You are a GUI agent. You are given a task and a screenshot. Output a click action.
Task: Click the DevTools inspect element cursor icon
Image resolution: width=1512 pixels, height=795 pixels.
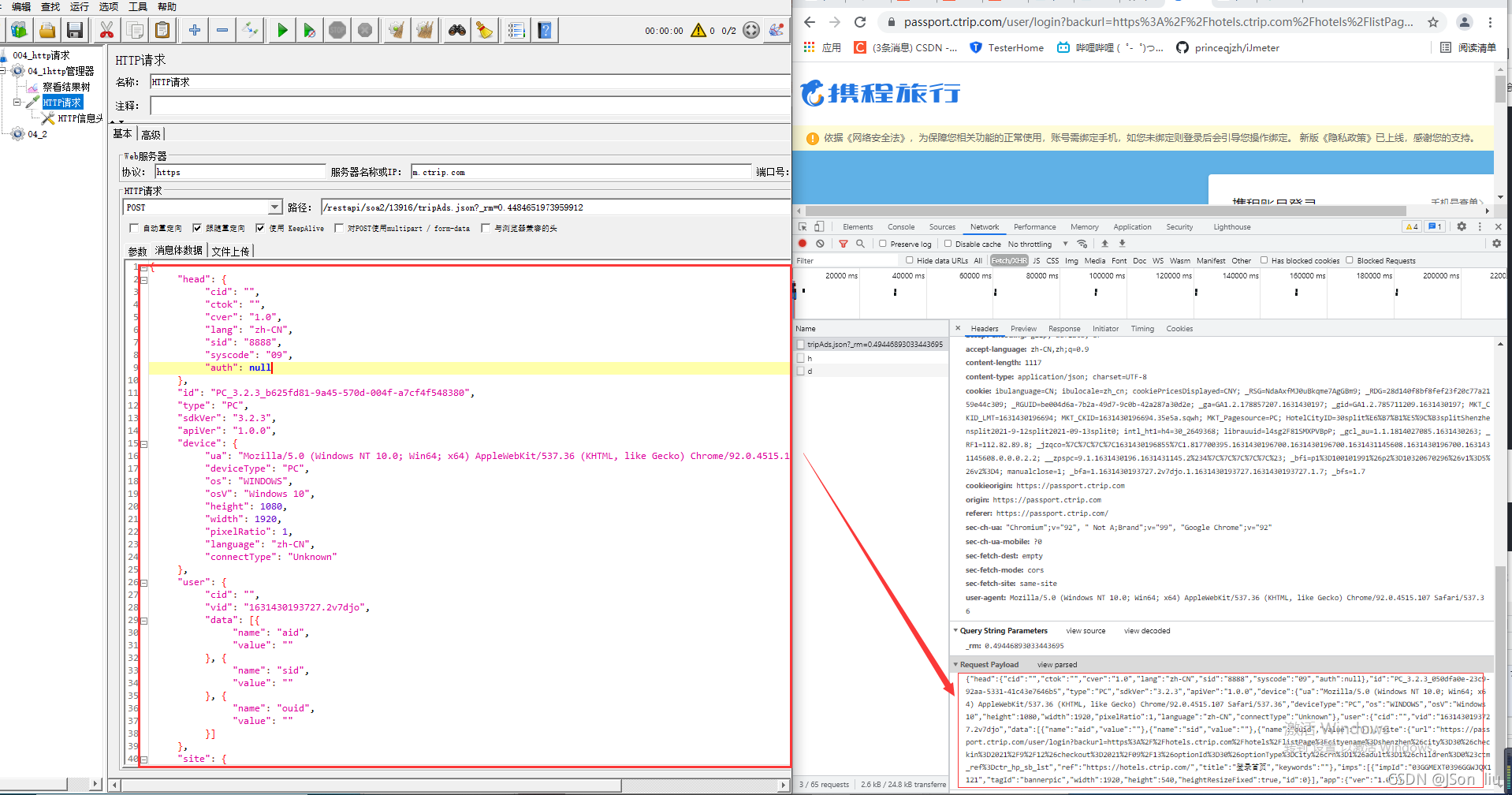803,226
